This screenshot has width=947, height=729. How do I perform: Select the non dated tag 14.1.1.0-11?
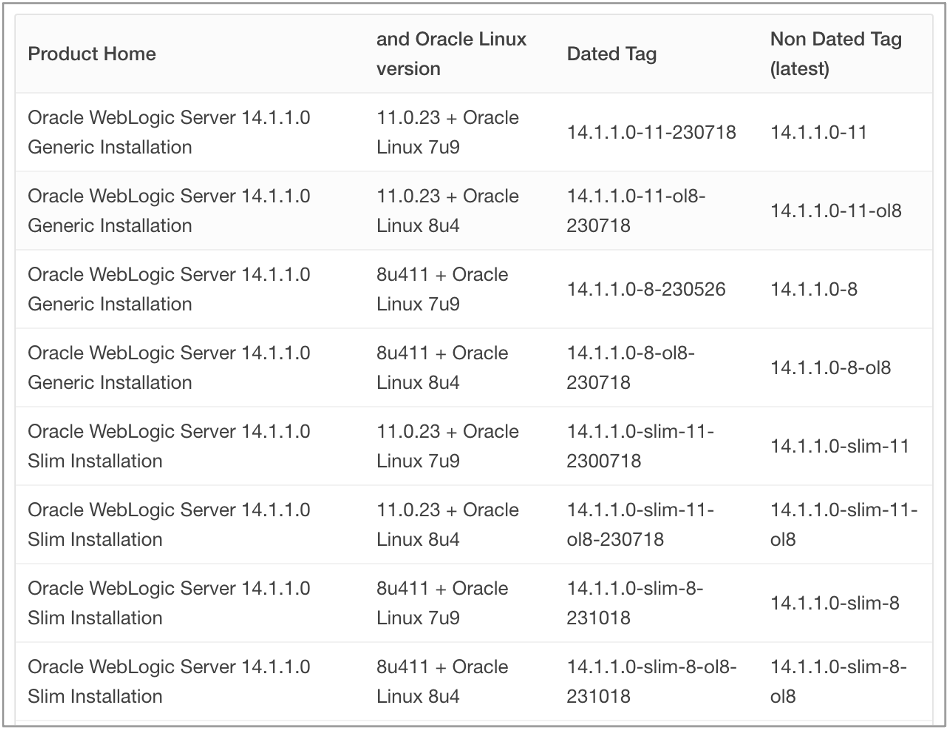[818, 132]
